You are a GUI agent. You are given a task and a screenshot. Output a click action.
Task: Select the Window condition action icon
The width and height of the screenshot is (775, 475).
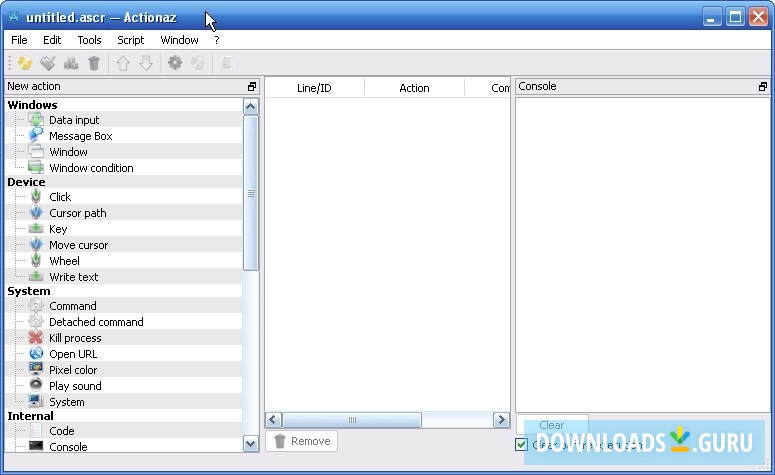pos(36,167)
